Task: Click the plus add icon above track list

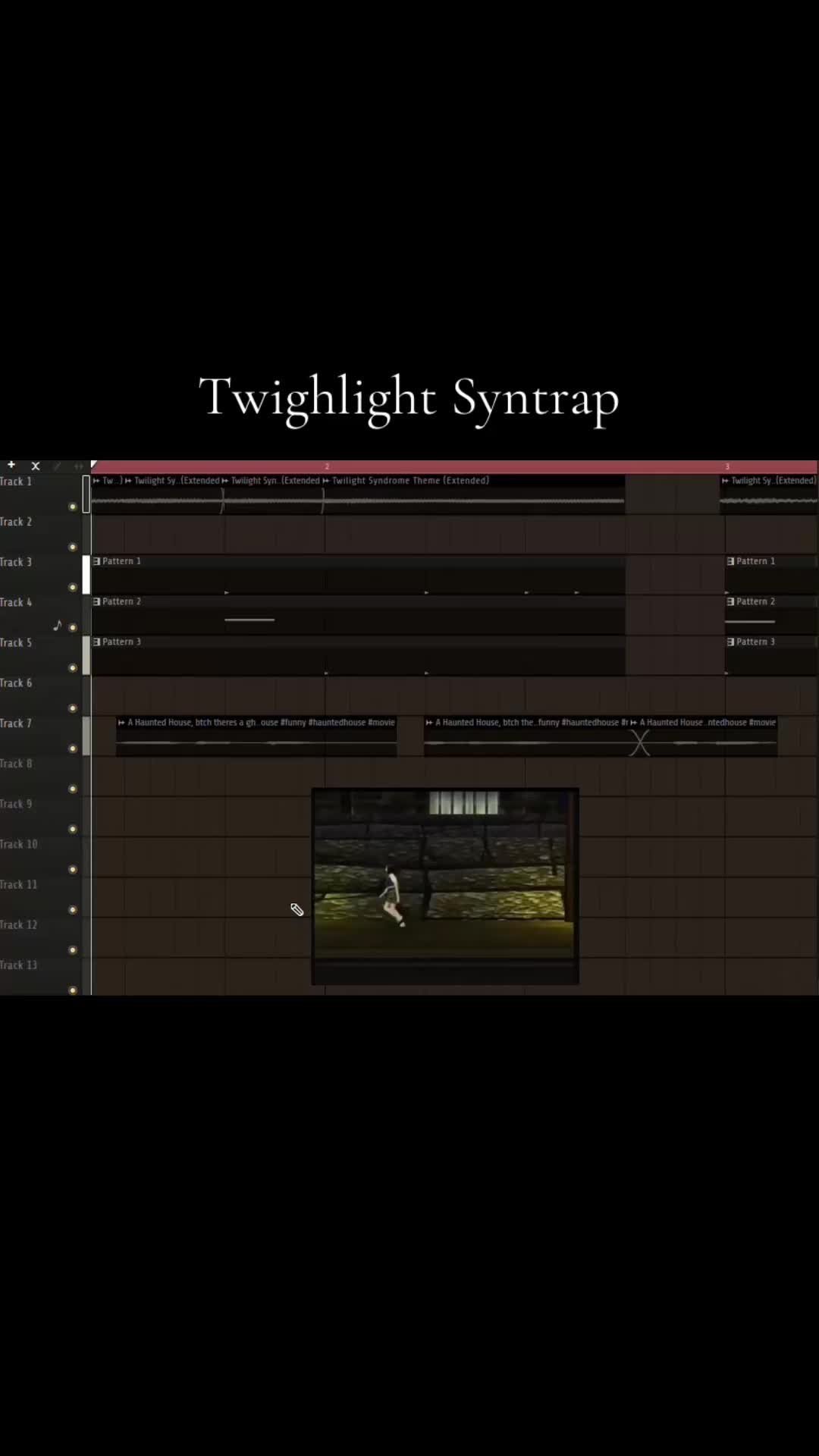Action: click(x=11, y=465)
